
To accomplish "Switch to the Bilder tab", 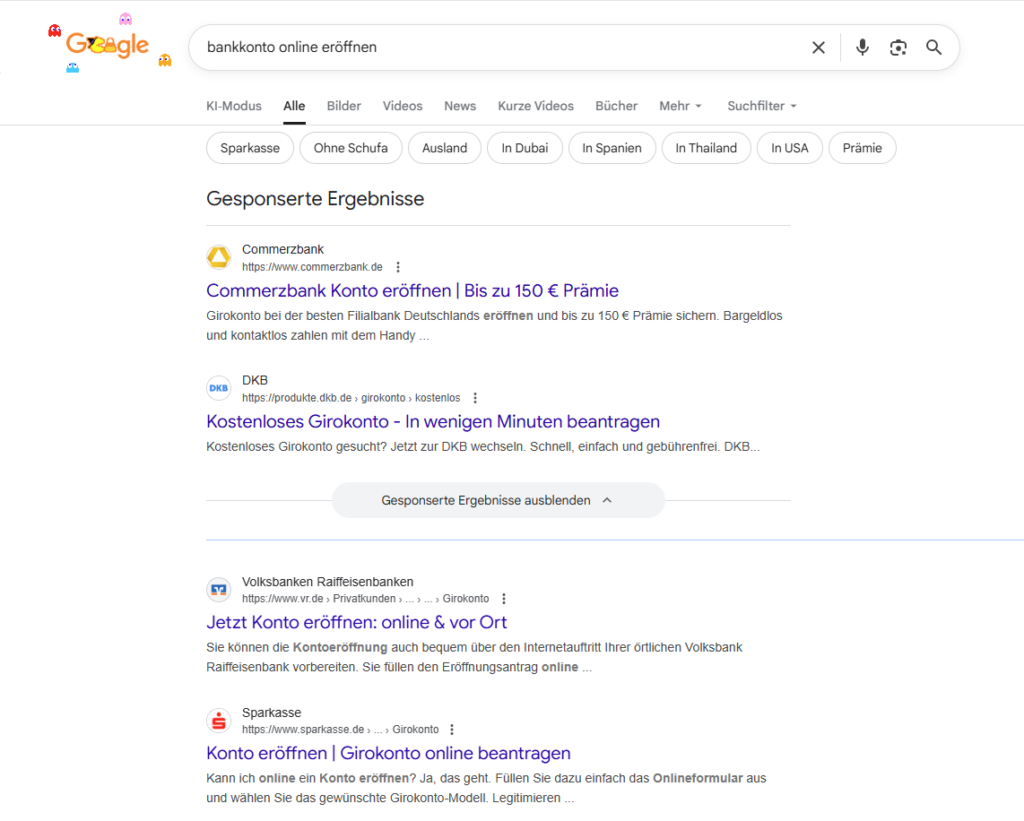I will point(343,106).
